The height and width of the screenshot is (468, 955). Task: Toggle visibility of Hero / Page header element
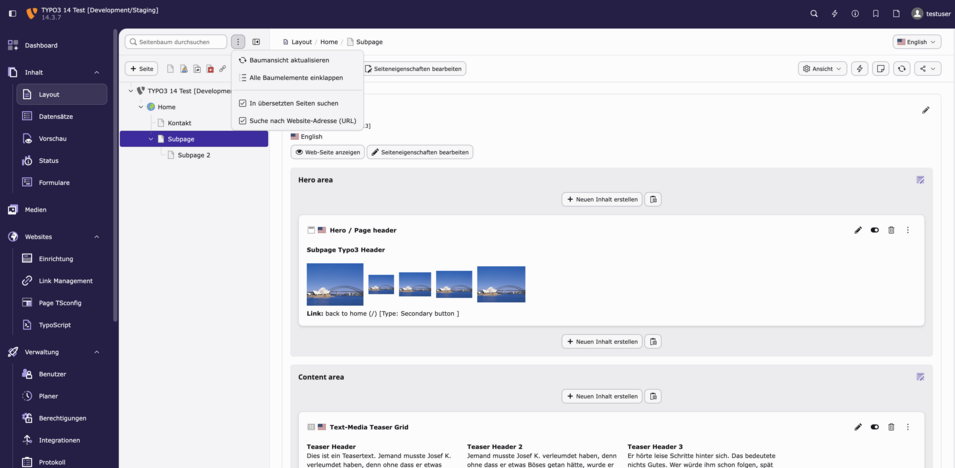(x=875, y=230)
